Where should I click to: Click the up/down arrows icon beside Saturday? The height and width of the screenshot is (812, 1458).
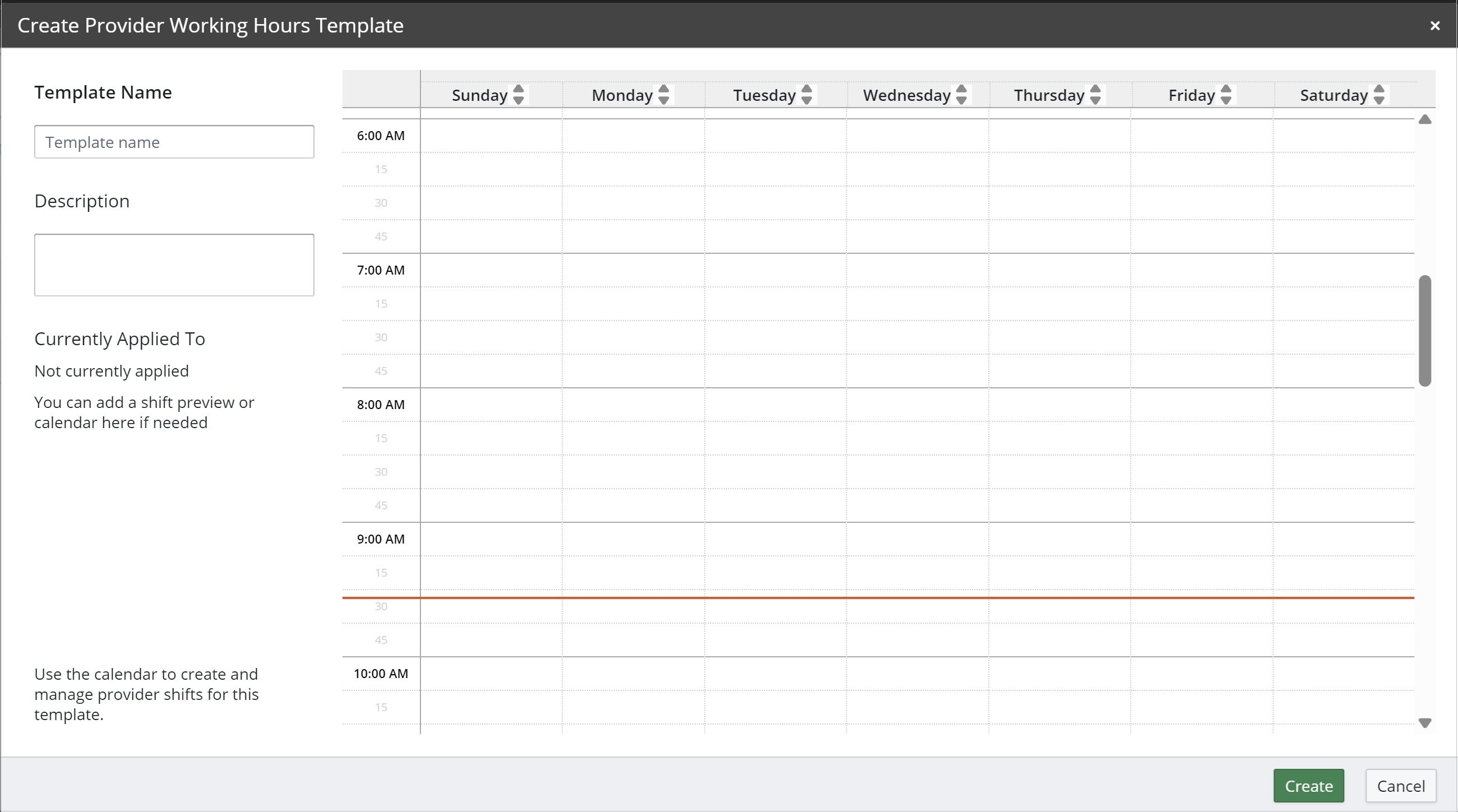click(1380, 95)
